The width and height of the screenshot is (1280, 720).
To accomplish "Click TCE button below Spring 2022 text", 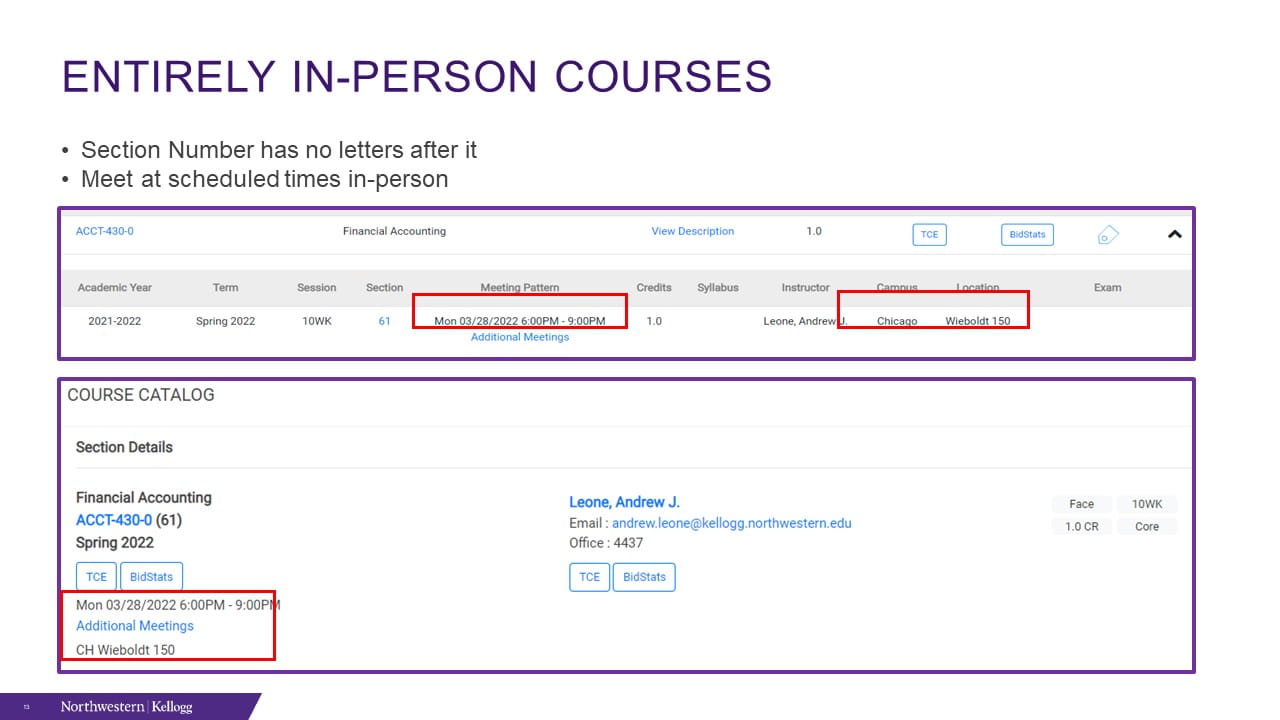I will click(x=96, y=577).
